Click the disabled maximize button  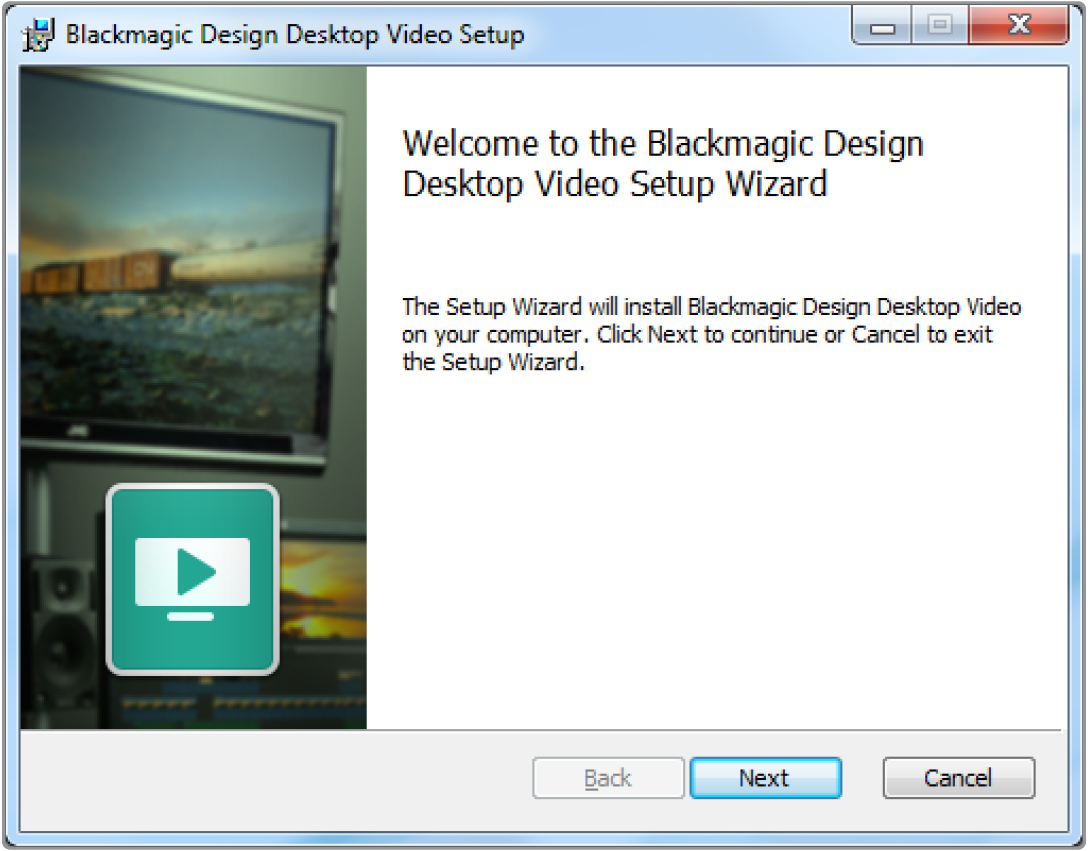[x=939, y=28]
